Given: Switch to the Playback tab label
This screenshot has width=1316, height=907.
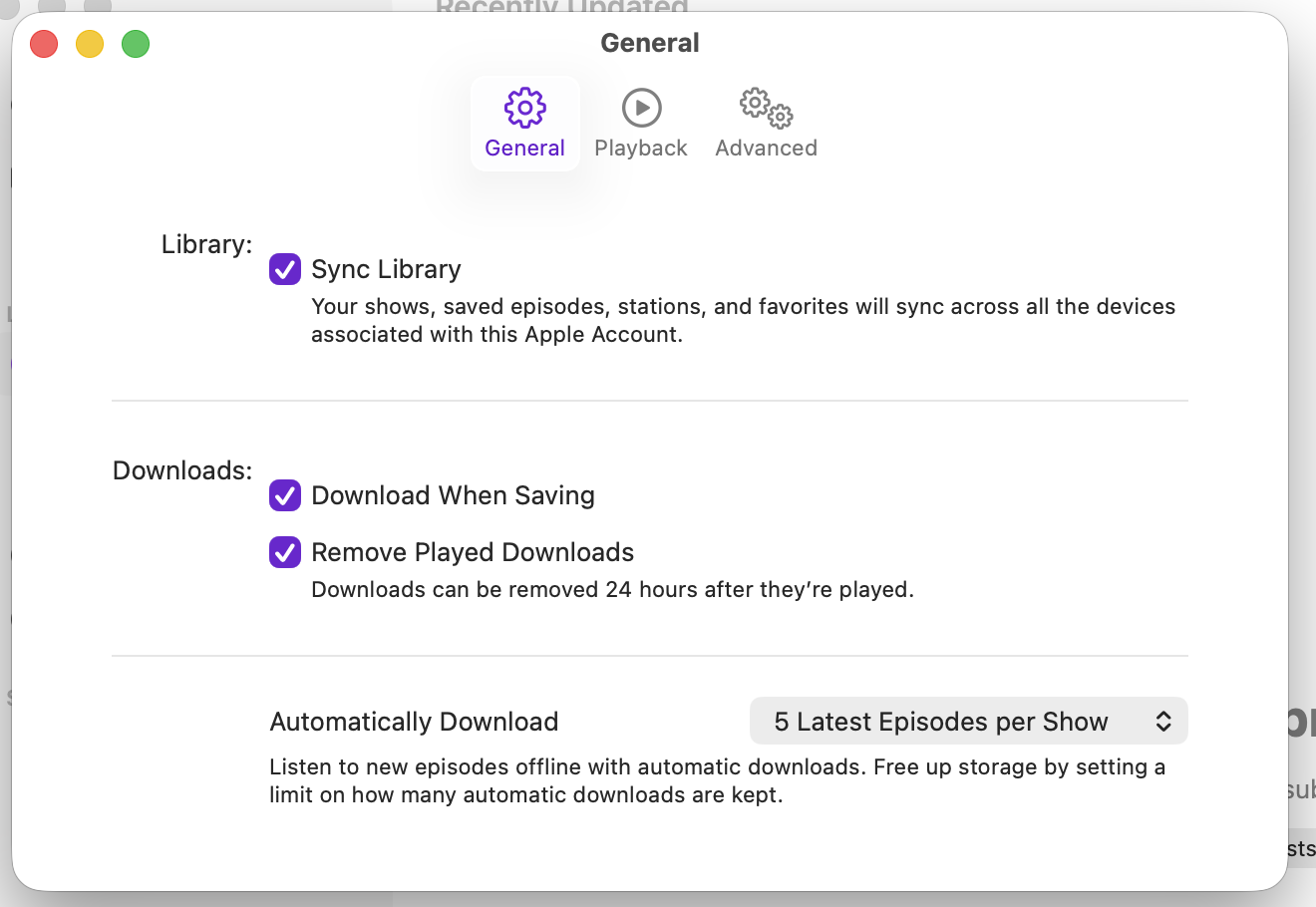Looking at the screenshot, I should pyautogui.click(x=641, y=148).
